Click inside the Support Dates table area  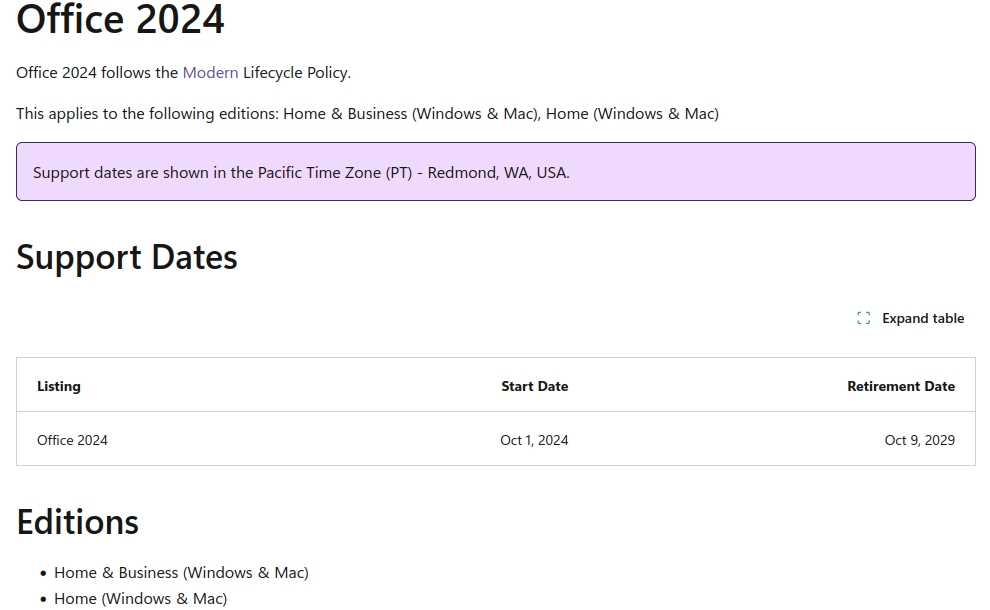(x=495, y=413)
